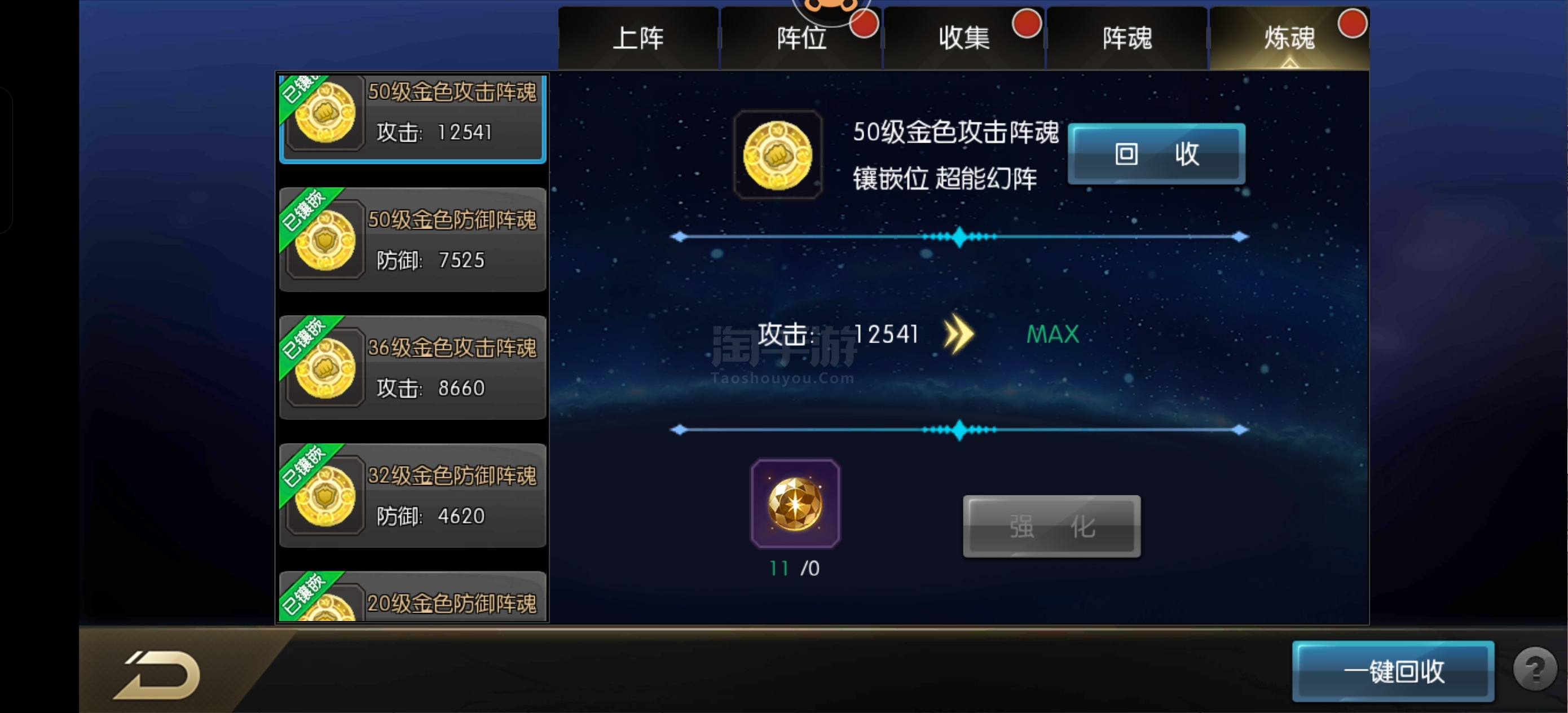This screenshot has width=1568, height=713.
Task: Tap the back arrow icon
Action: [157, 675]
